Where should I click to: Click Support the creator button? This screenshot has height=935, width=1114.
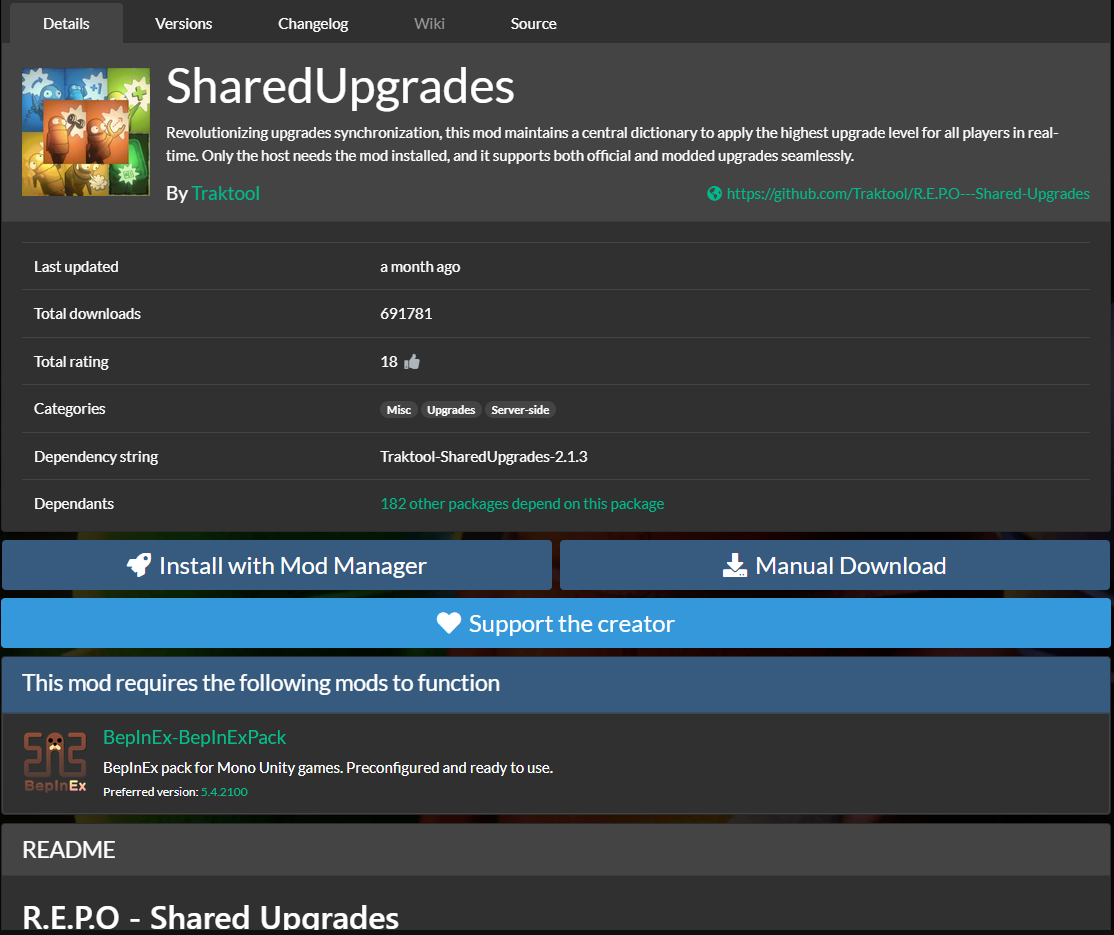pos(556,623)
